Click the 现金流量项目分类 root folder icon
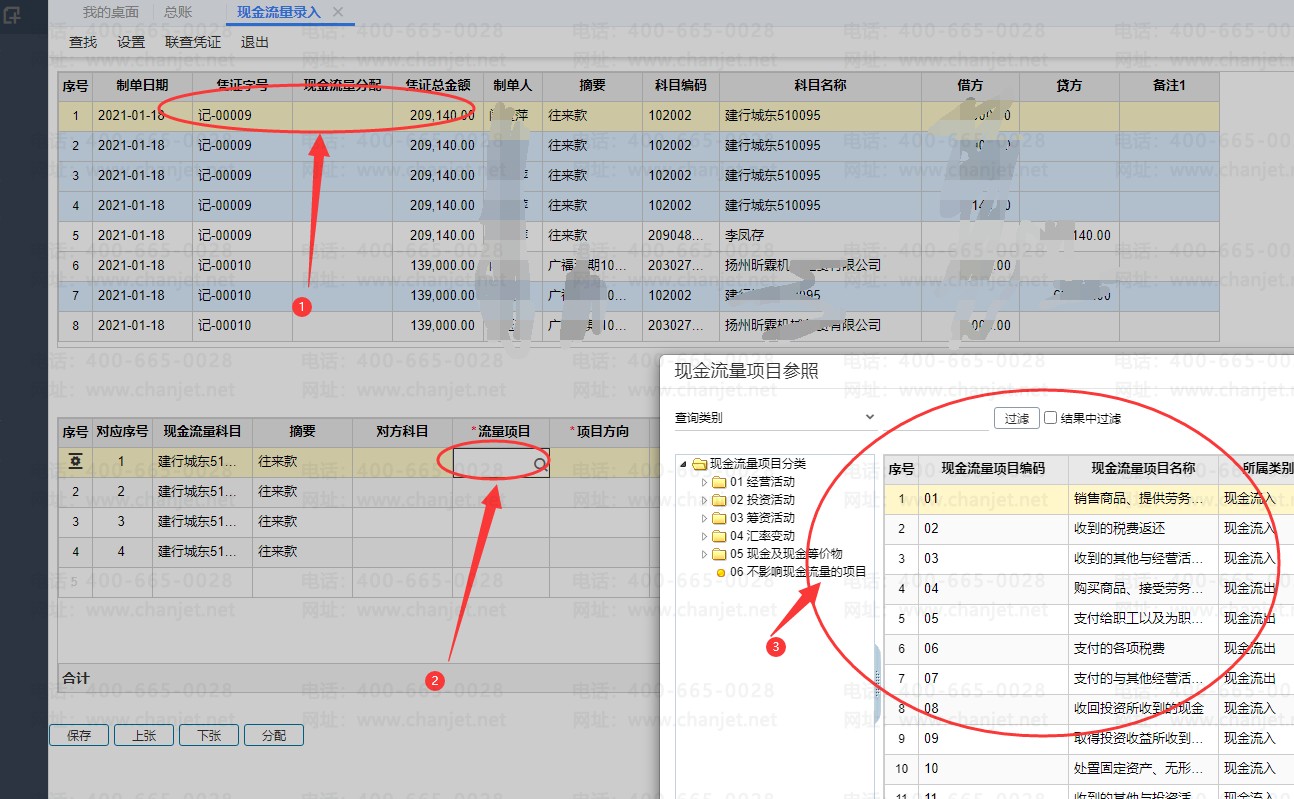The image size is (1294, 799). [x=699, y=464]
